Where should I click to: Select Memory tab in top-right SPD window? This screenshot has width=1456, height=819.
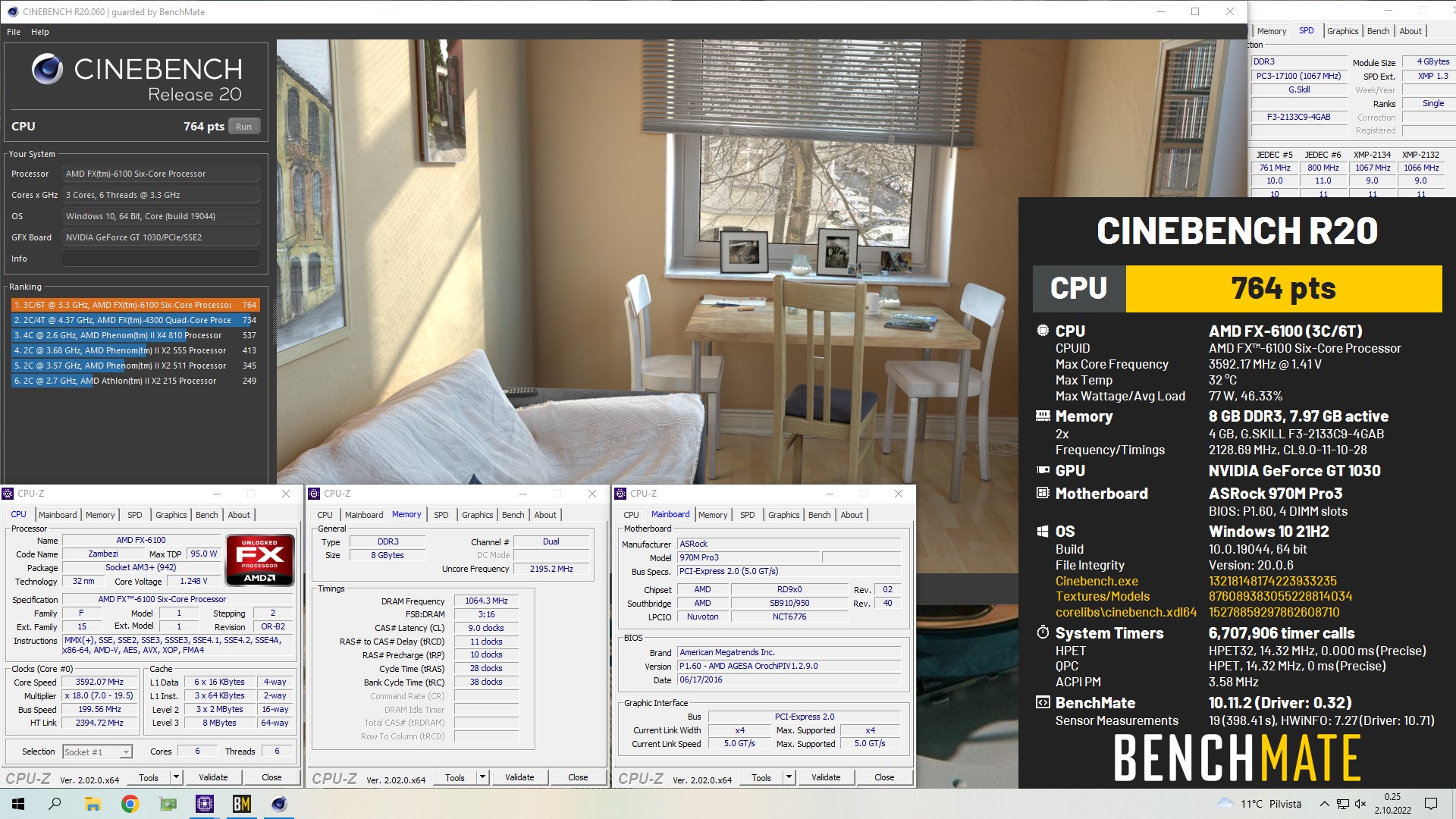click(1271, 31)
